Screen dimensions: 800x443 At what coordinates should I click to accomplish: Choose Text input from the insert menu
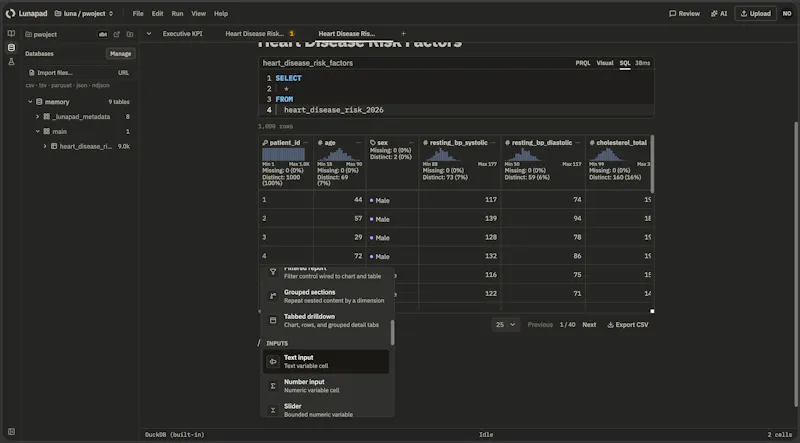coord(326,361)
